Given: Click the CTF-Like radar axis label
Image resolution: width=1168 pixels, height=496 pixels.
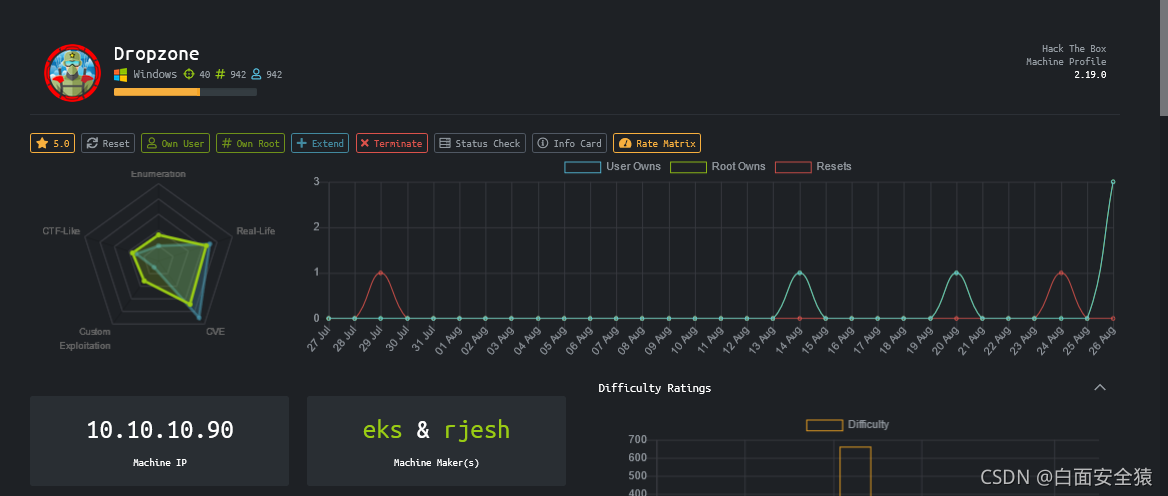Looking at the screenshot, I should 61,231.
